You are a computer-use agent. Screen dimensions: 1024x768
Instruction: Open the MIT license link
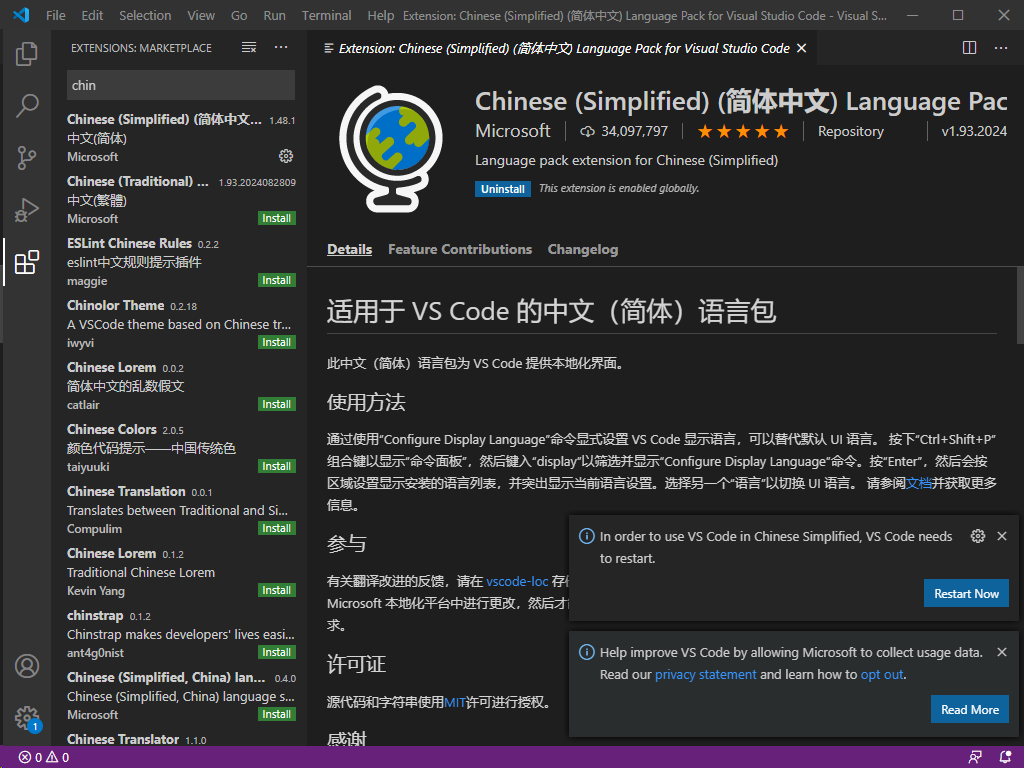click(455, 702)
